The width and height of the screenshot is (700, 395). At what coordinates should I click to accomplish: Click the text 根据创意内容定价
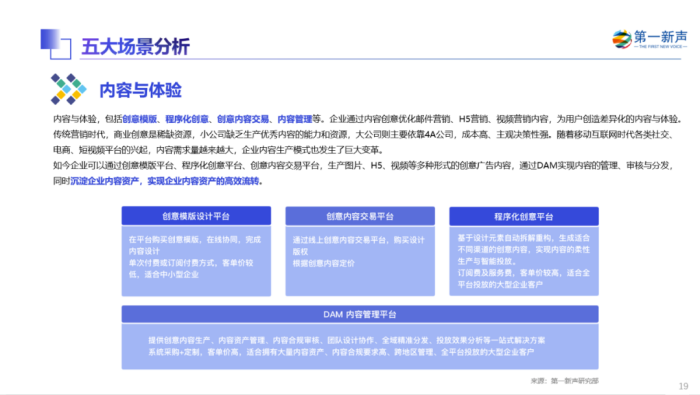point(324,263)
